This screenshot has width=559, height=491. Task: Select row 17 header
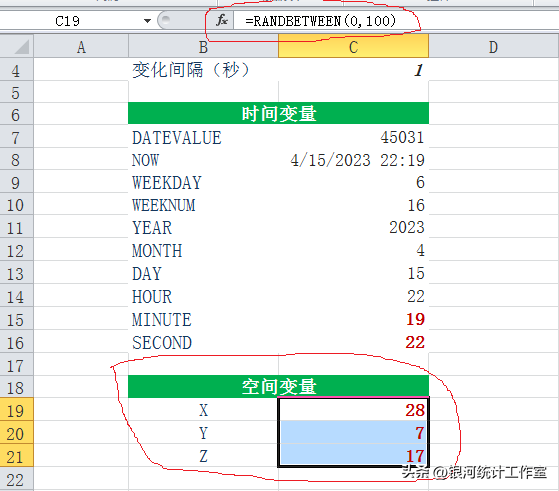tap(16, 365)
